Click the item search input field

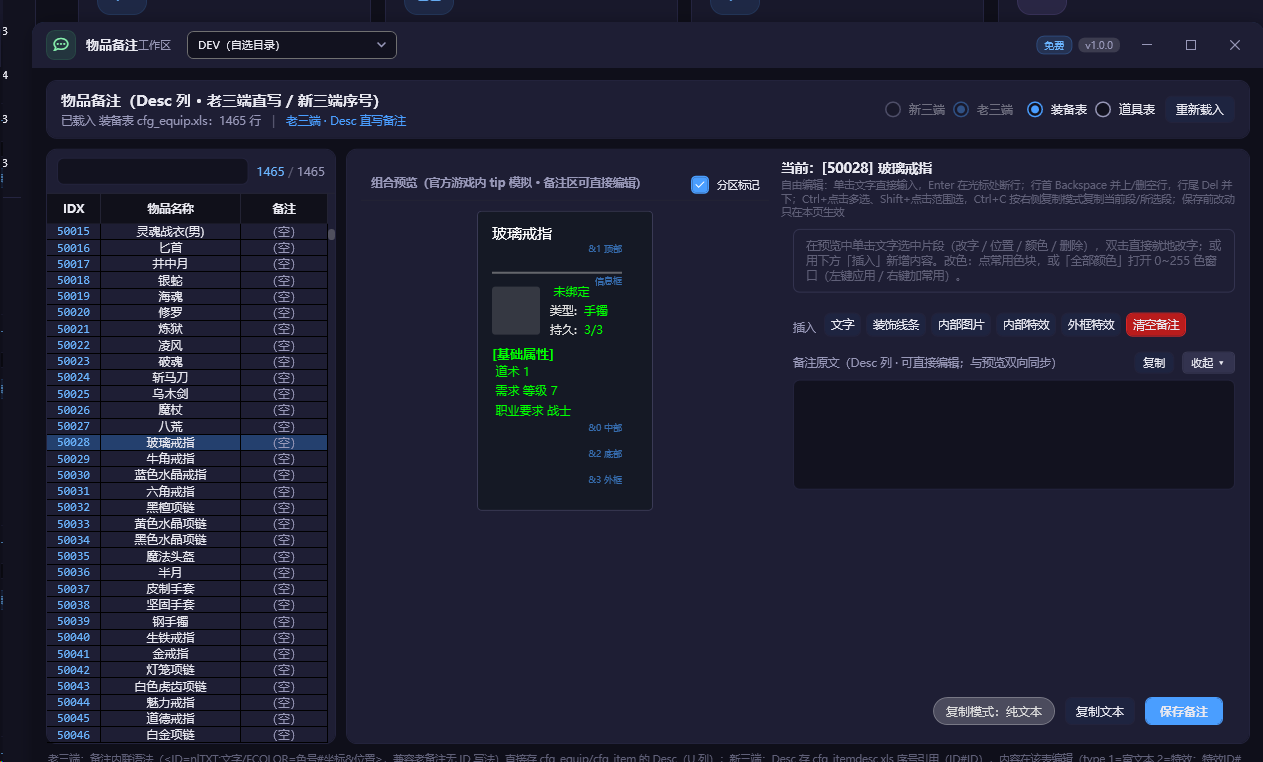pyautogui.click(x=152, y=171)
